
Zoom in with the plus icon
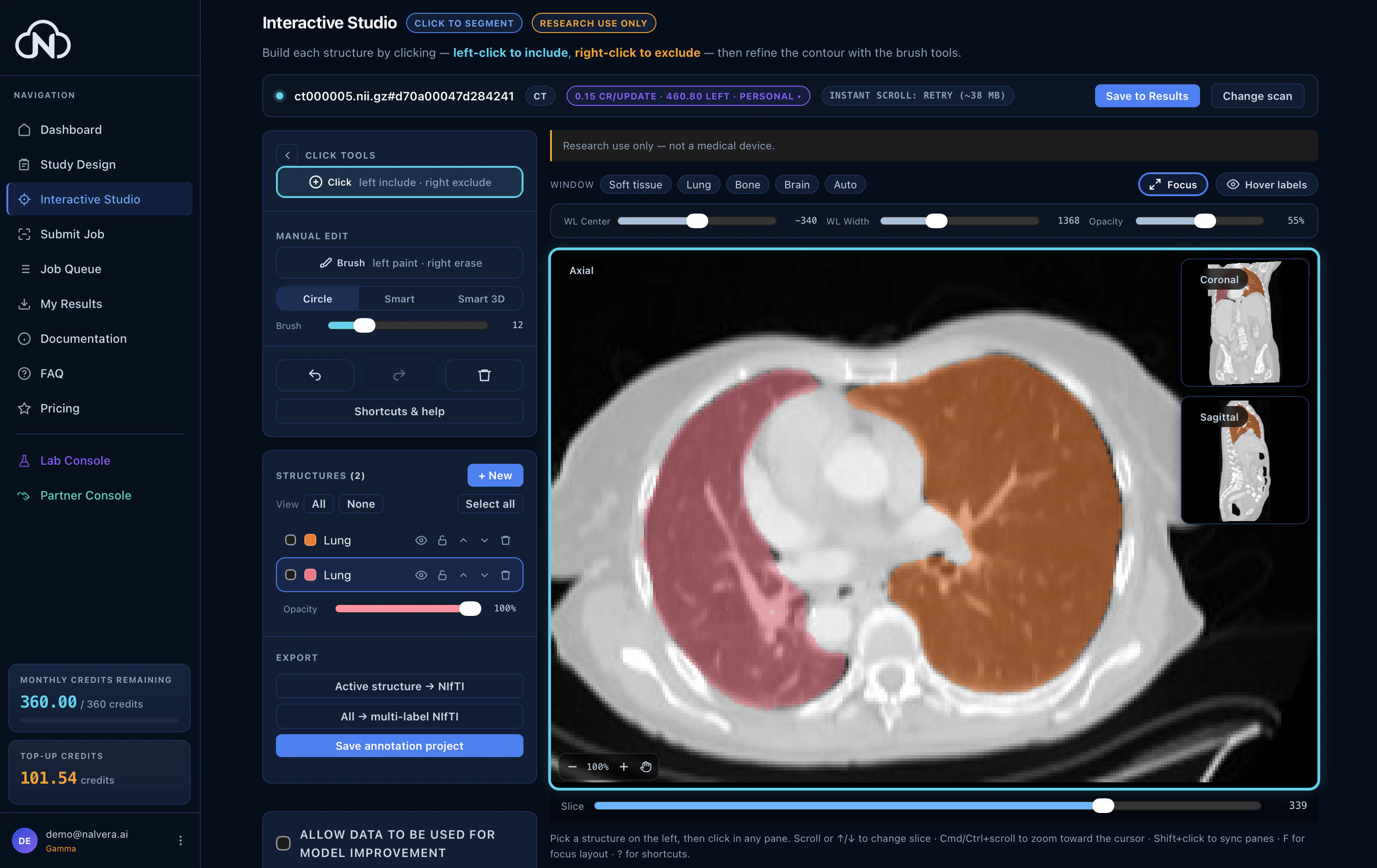[x=624, y=767]
